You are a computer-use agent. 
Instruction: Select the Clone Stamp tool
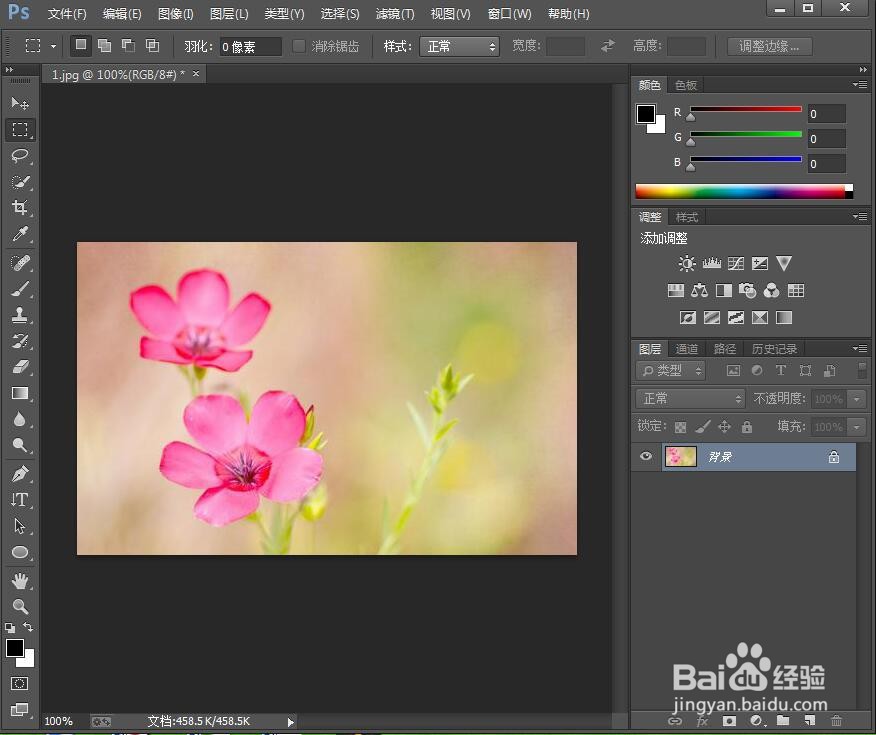(20, 314)
